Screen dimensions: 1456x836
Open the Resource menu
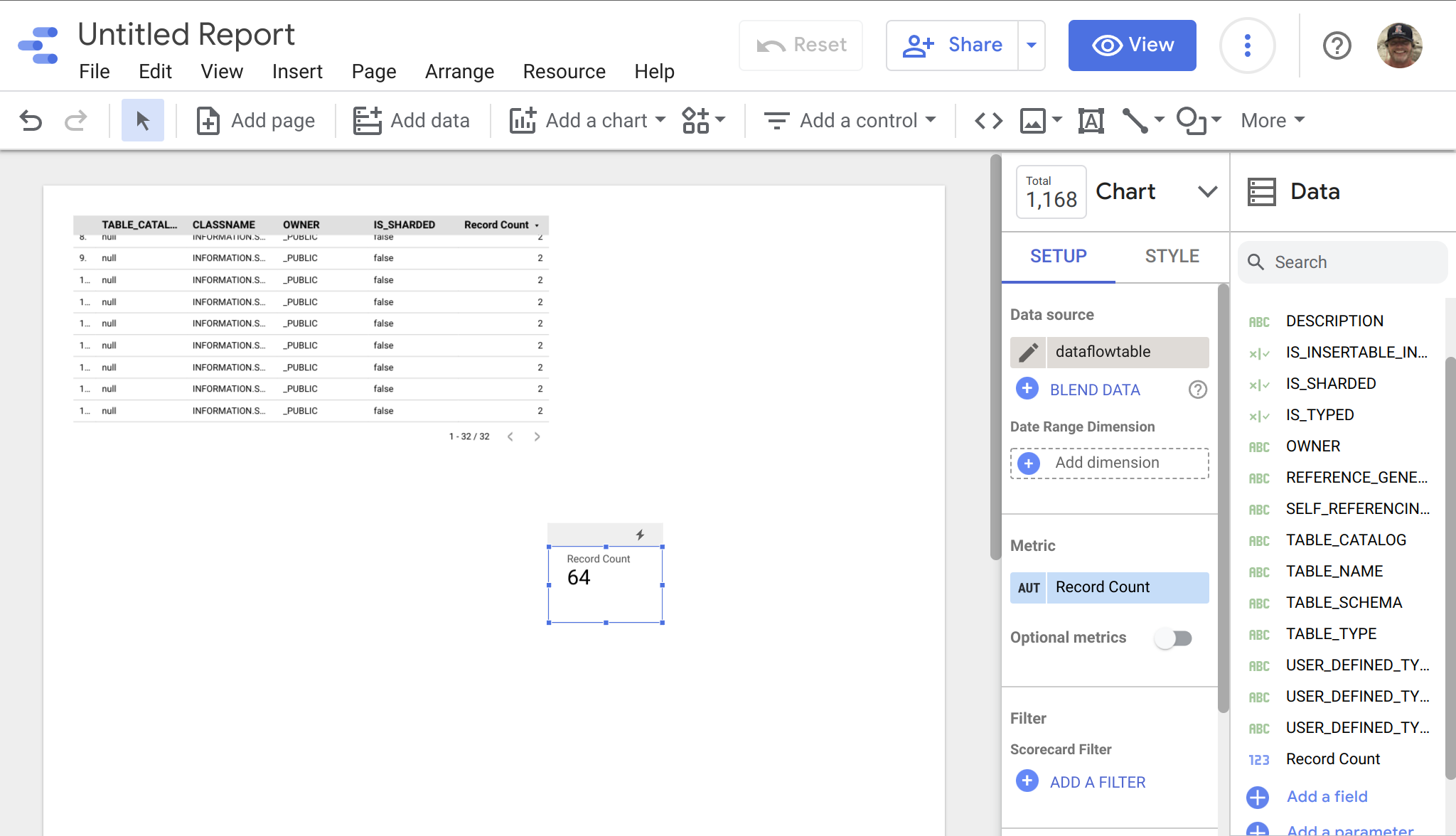coord(564,72)
